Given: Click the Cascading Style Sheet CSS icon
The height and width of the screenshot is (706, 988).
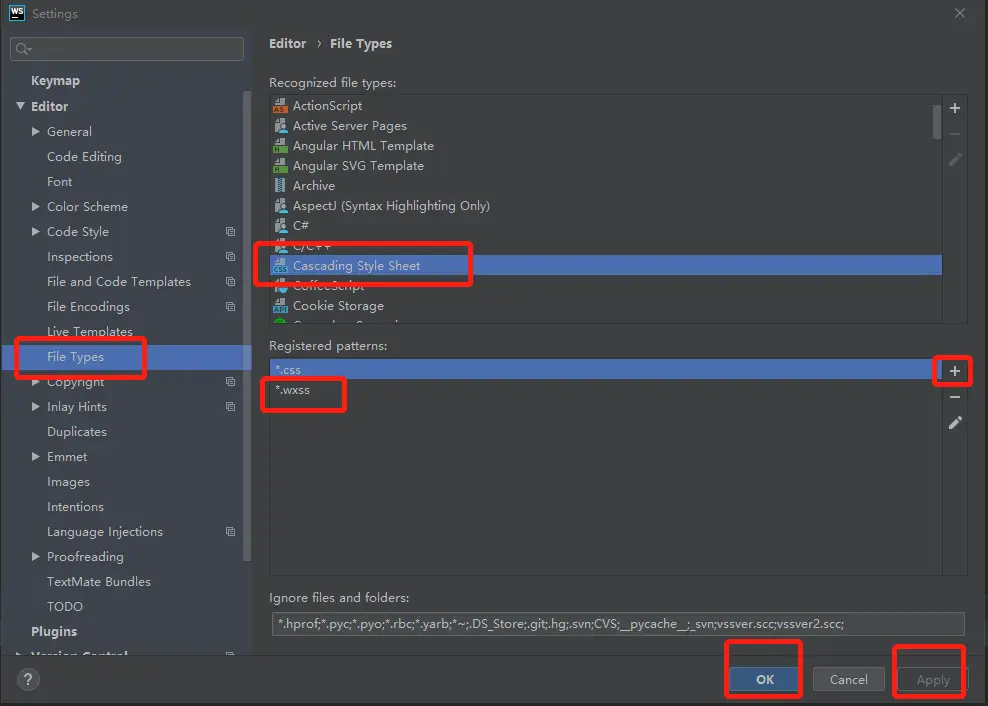Looking at the screenshot, I should click(280, 266).
